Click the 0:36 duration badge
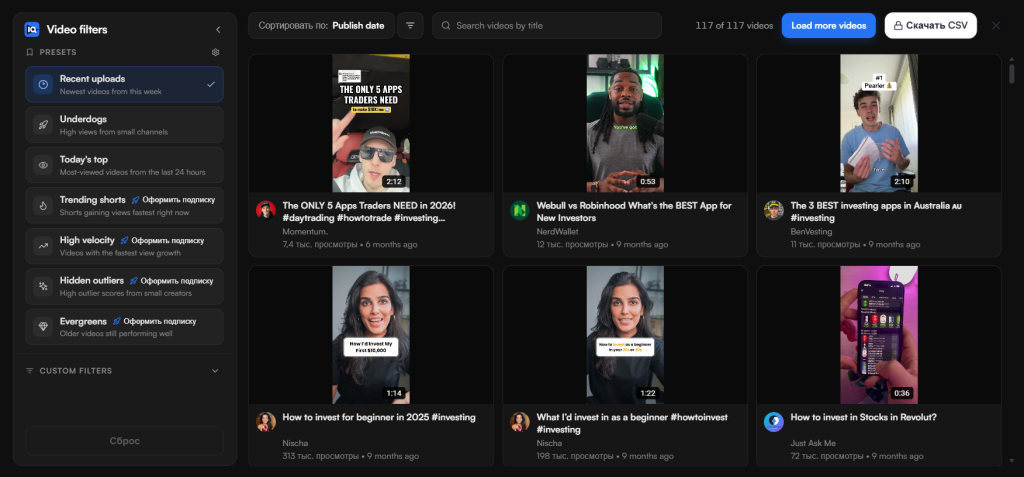Screen dimensions: 1024x477 901,393
